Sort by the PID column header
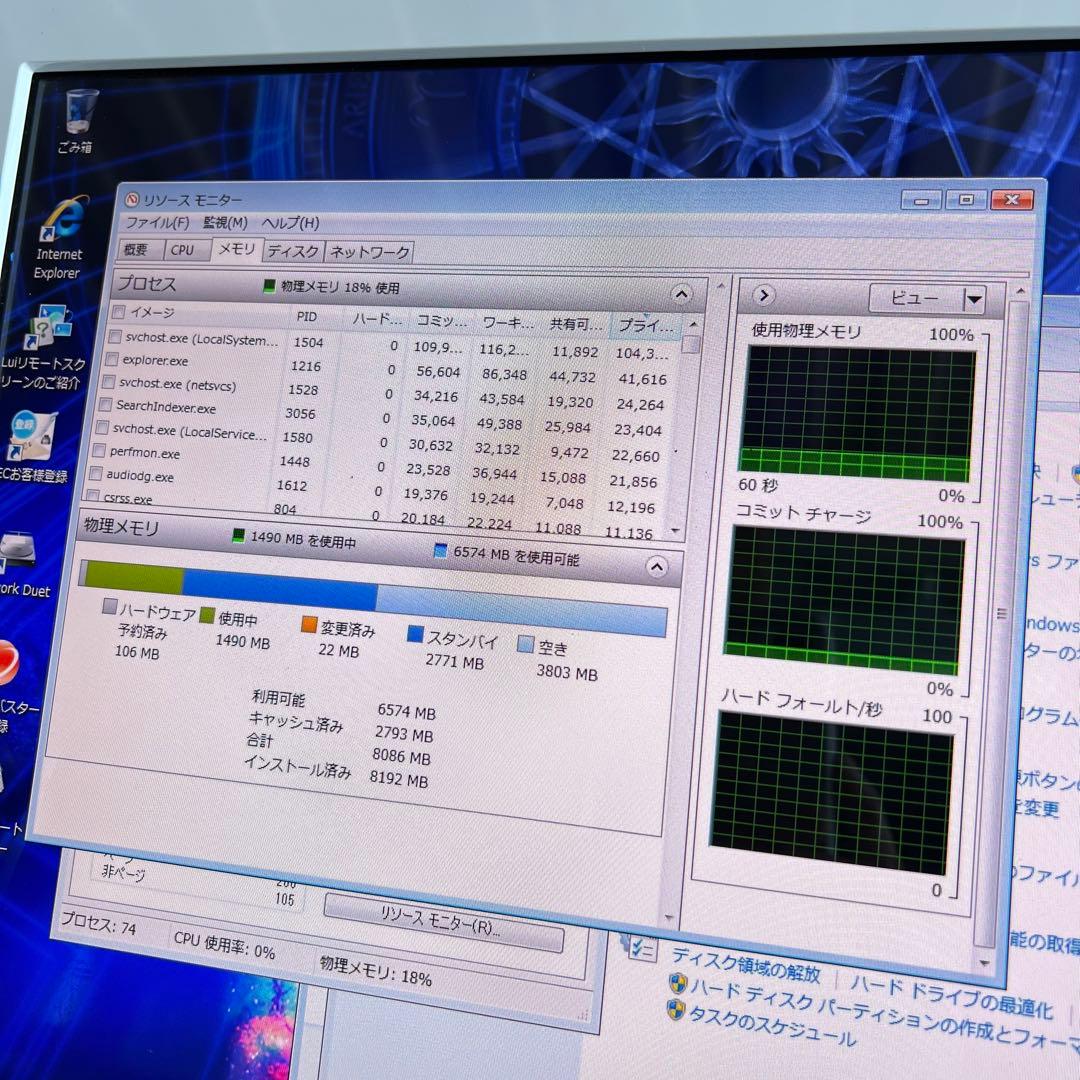The height and width of the screenshot is (1080, 1080). tap(307, 316)
